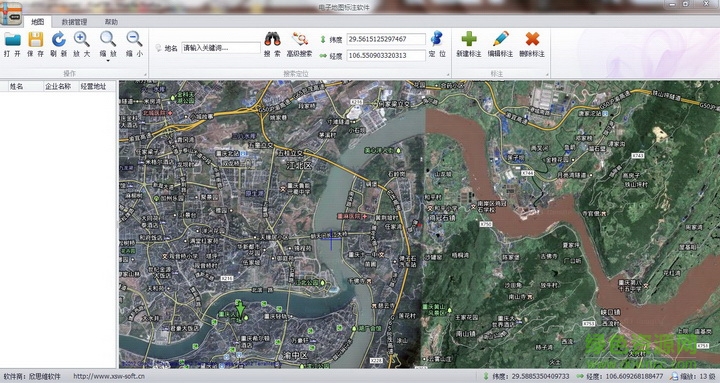The image size is (720, 383).
Task: Click the 放大 zoom in magnifier
Action: click(82, 39)
